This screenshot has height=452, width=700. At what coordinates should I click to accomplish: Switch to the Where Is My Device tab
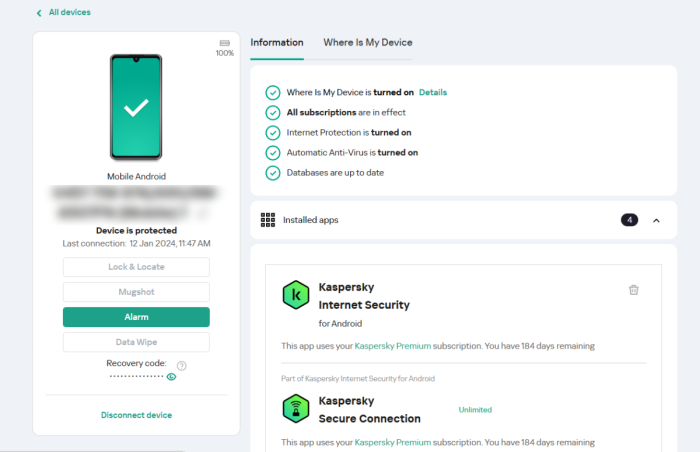point(367,43)
